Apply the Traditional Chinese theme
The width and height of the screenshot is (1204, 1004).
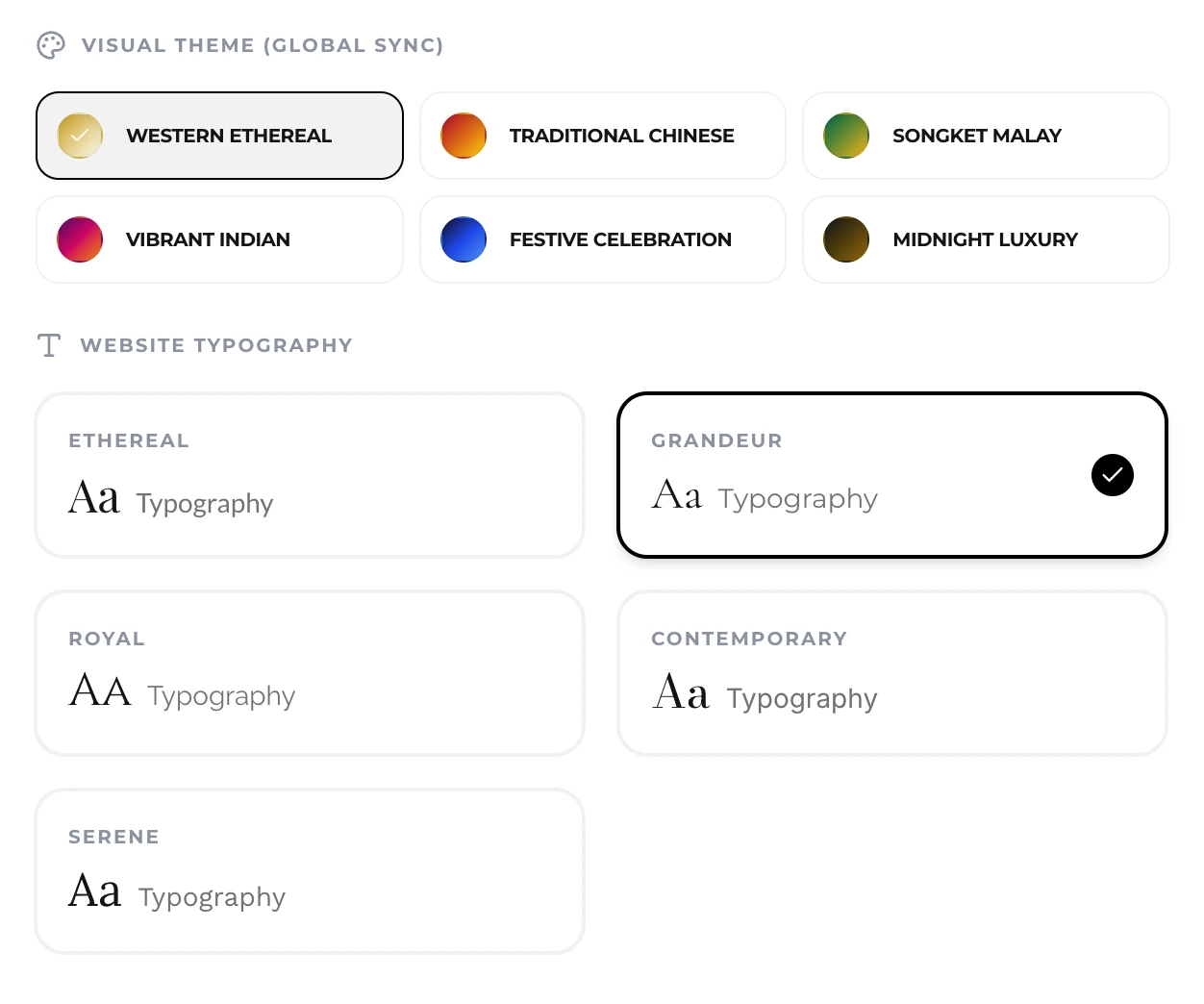pos(621,136)
